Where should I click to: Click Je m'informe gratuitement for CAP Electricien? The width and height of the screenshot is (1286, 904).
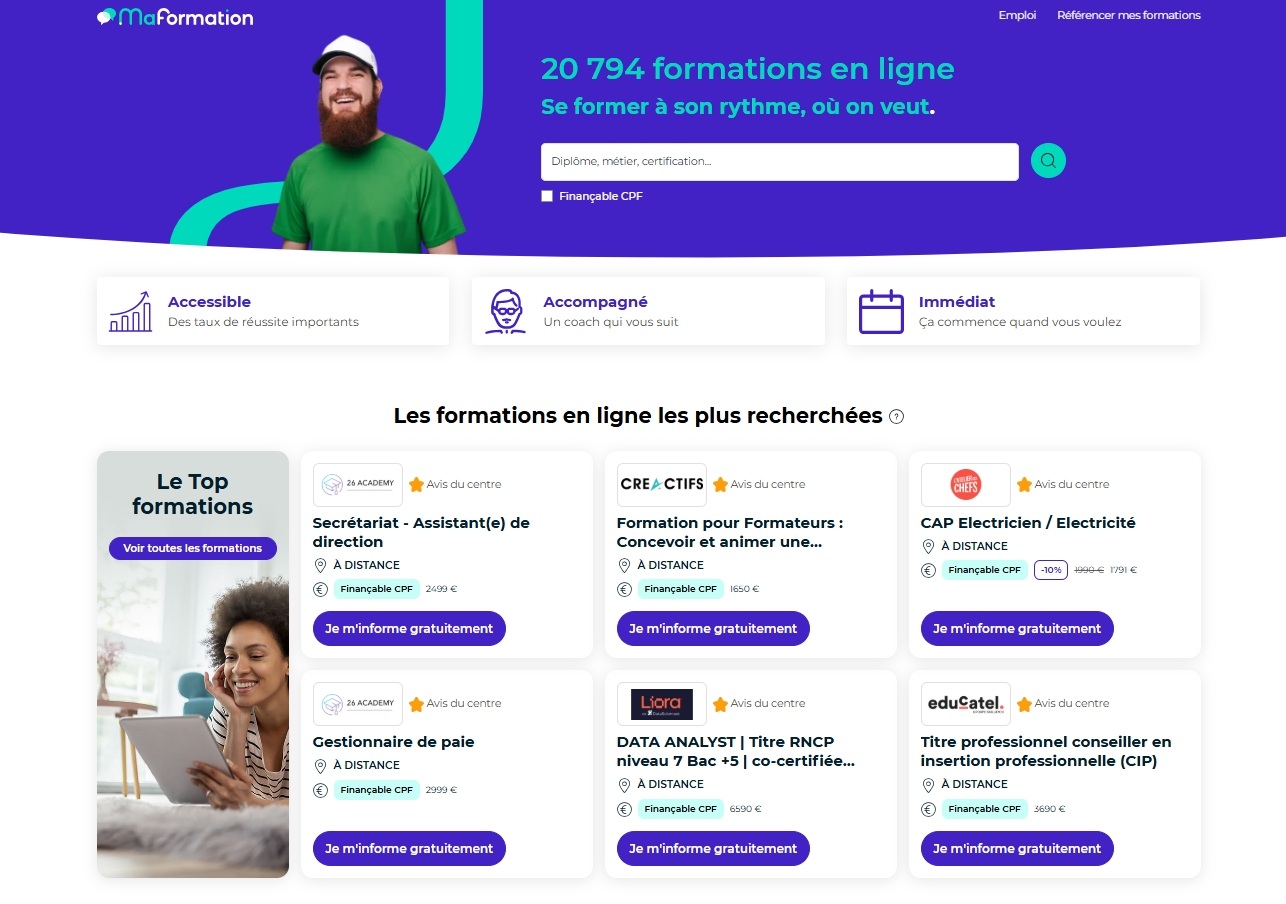[1017, 628]
